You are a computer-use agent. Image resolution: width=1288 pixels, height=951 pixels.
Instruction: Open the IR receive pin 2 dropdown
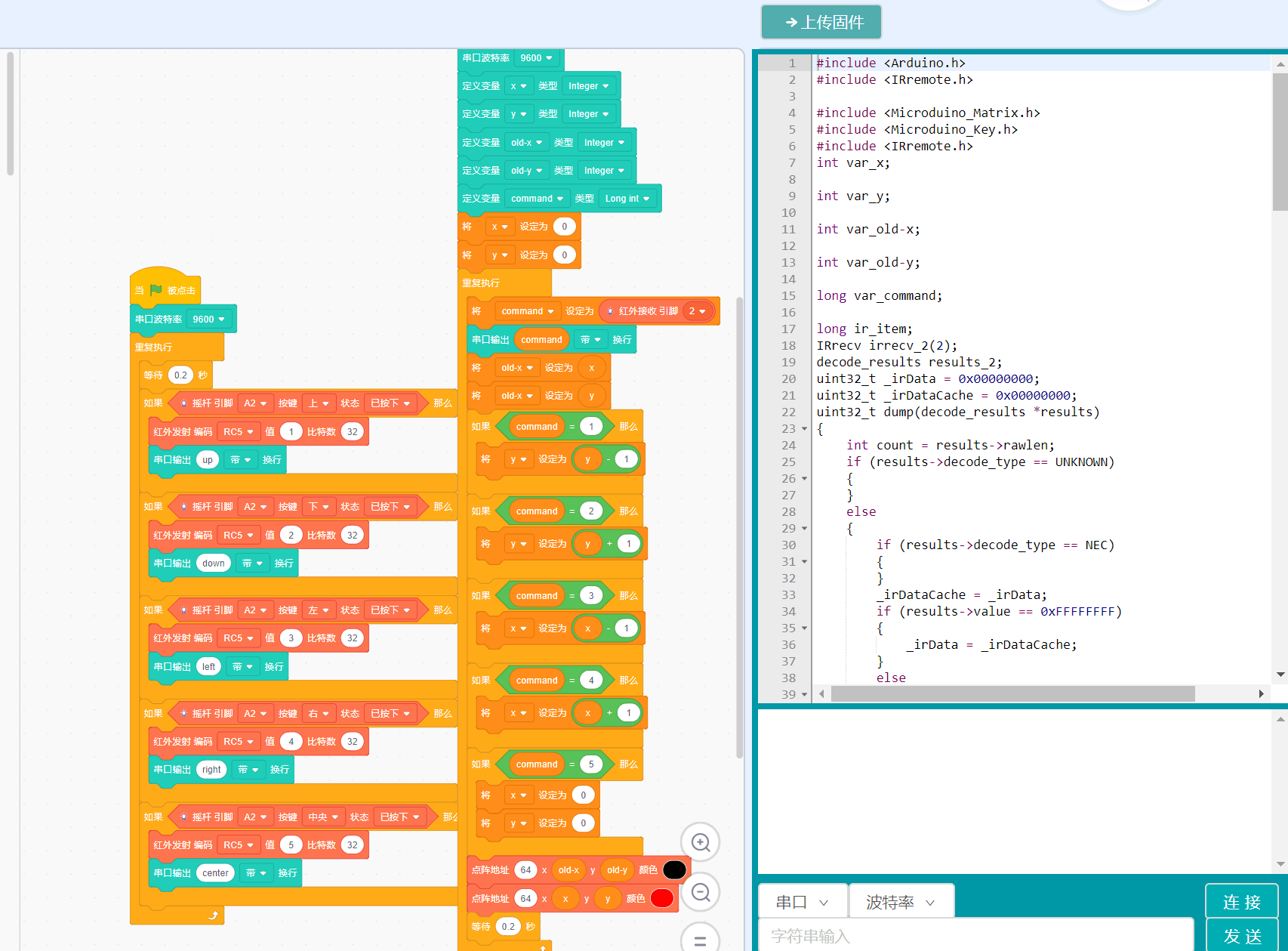tap(698, 311)
